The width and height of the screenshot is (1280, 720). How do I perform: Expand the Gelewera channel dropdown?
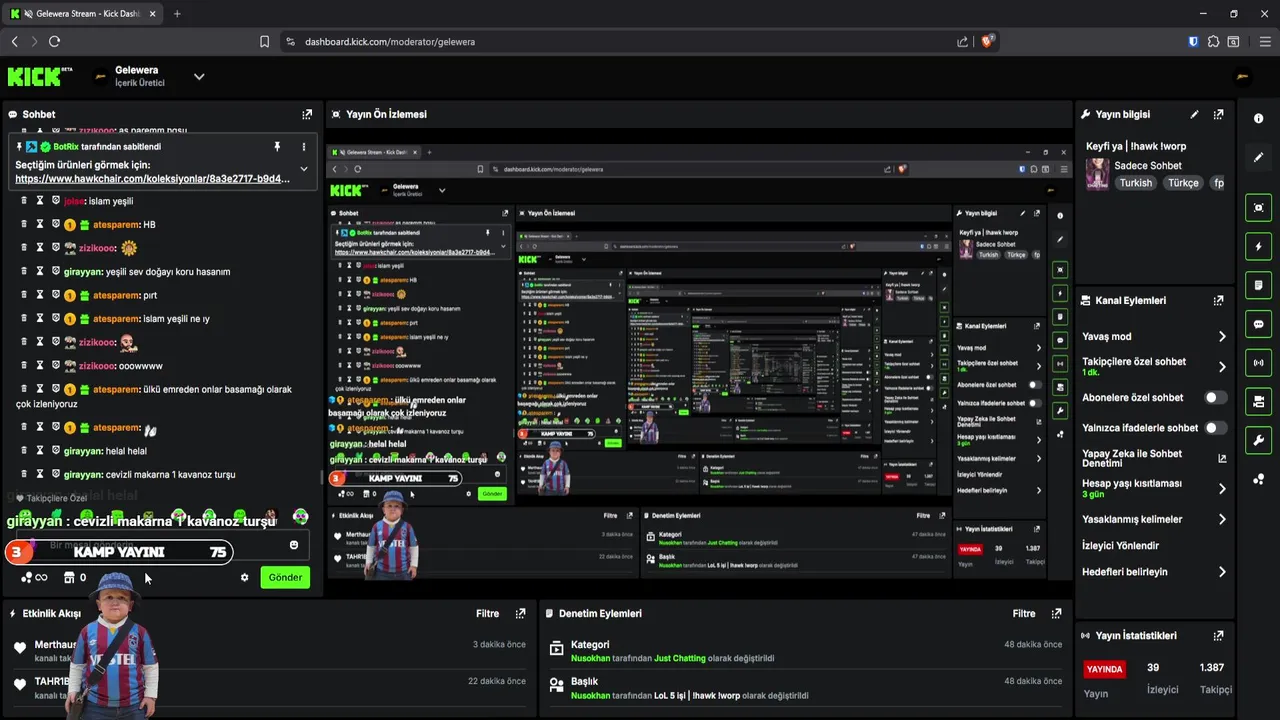(199, 76)
